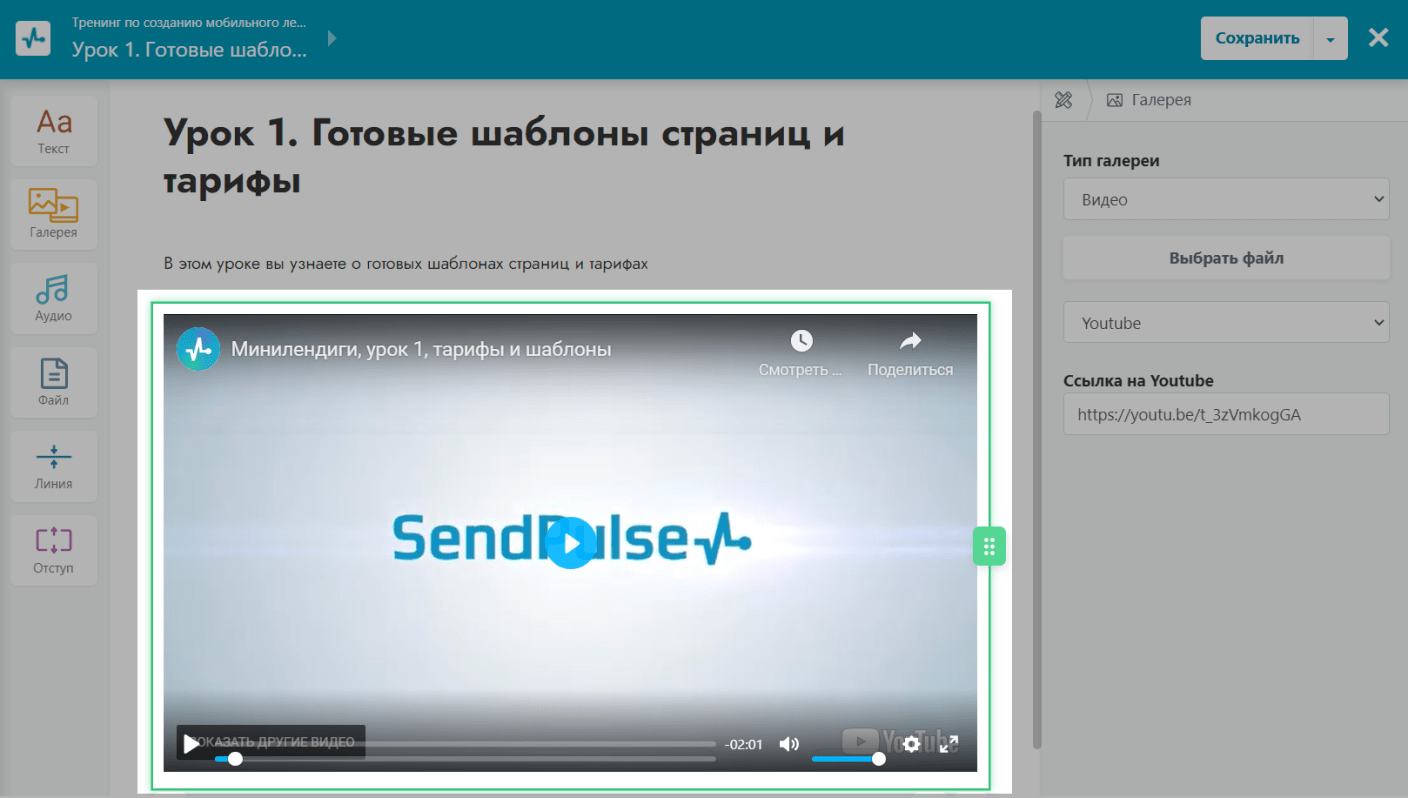Open the design tools icon in breadcrumb
1408x798 pixels.
point(1063,100)
